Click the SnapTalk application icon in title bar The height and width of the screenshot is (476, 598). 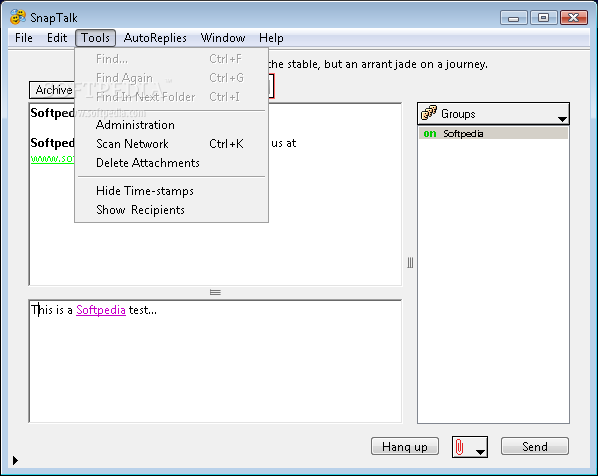pyautogui.click(x=18, y=17)
